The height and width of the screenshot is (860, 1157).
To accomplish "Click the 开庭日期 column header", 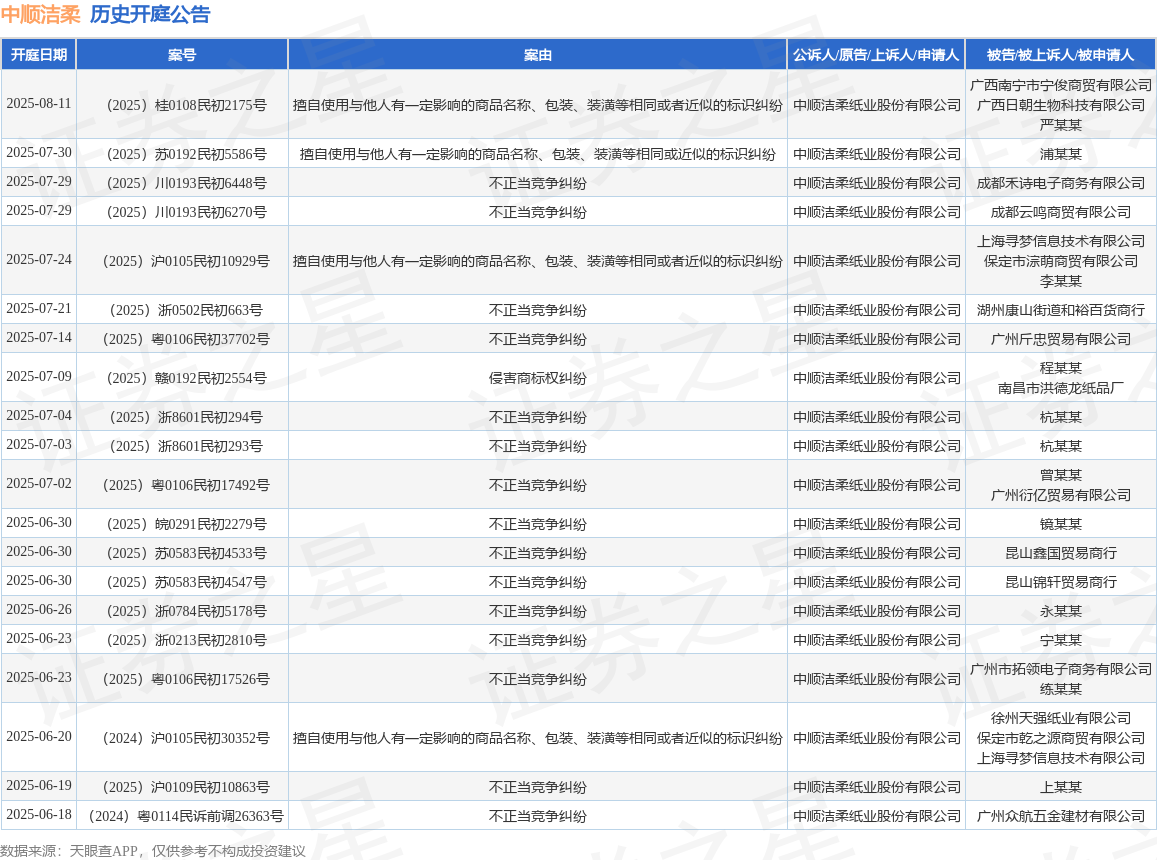I will [39, 55].
